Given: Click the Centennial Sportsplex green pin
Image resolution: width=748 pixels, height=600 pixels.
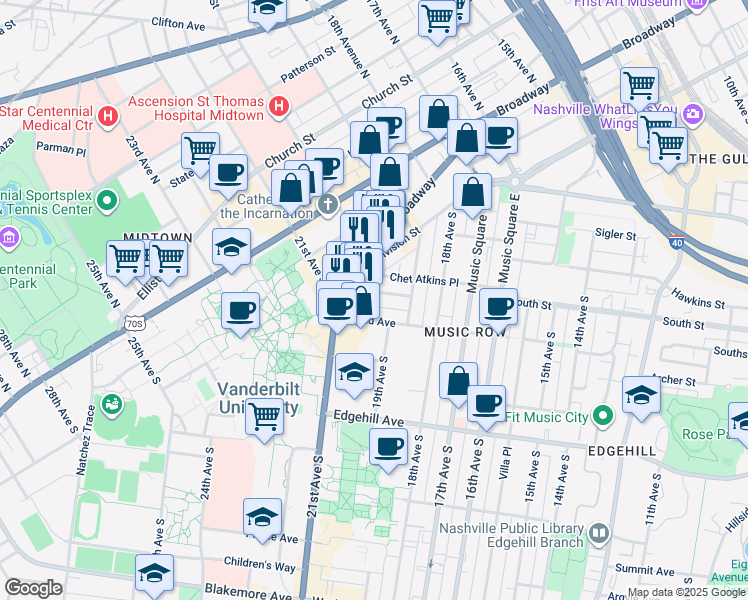Looking at the screenshot, I should [107, 201].
